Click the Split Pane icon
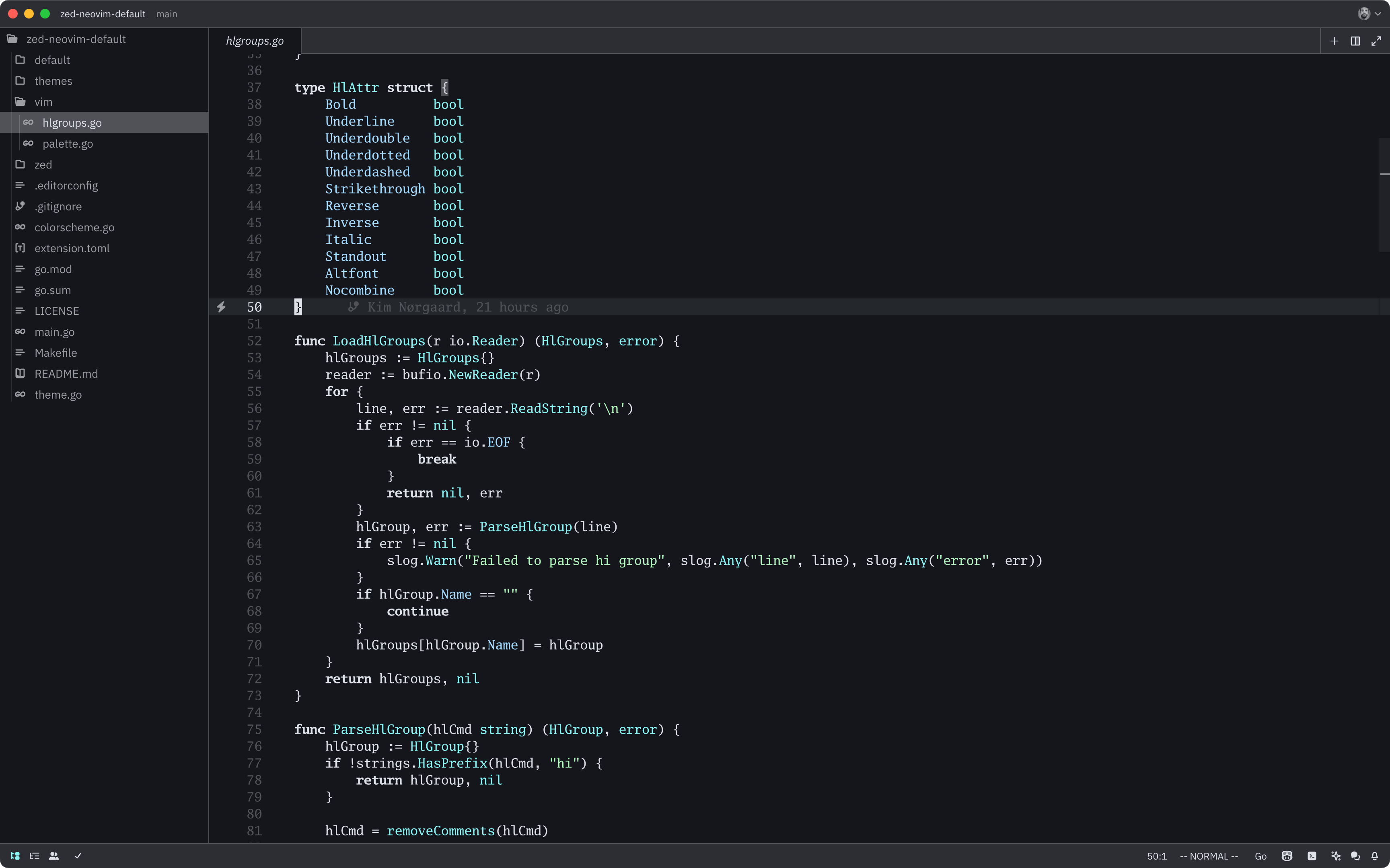1390x868 pixels. (1355, 41)
